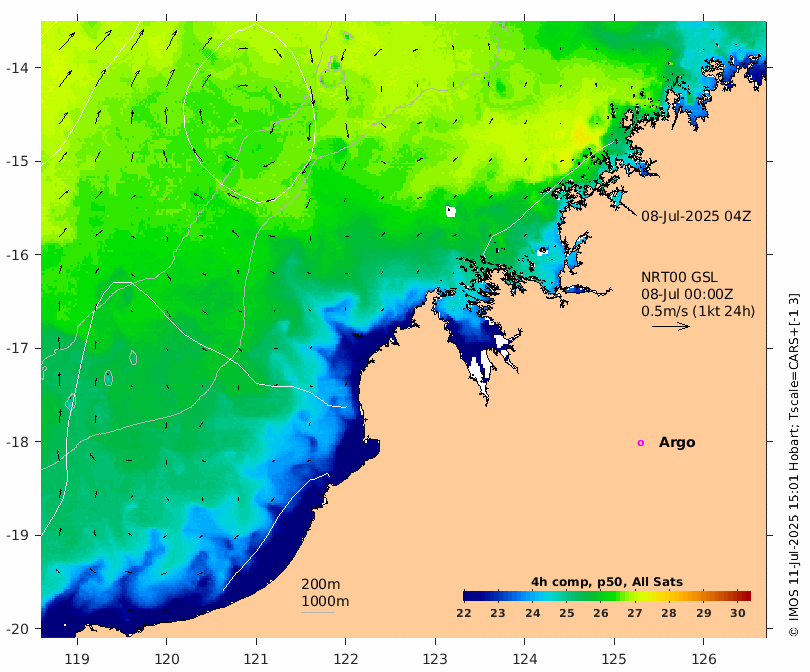Click the '26' color bar tick label
The width and height of the screenshot is (810, 672).
[601, 613]
